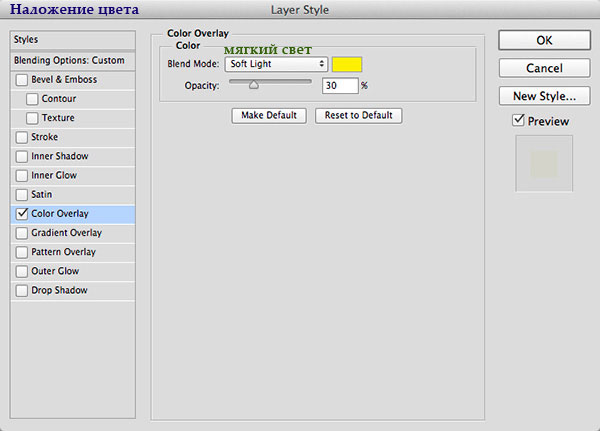Click the Cancel button
Image resolution: width=600 pixels, height=431 pixels.
coord(544,68)
